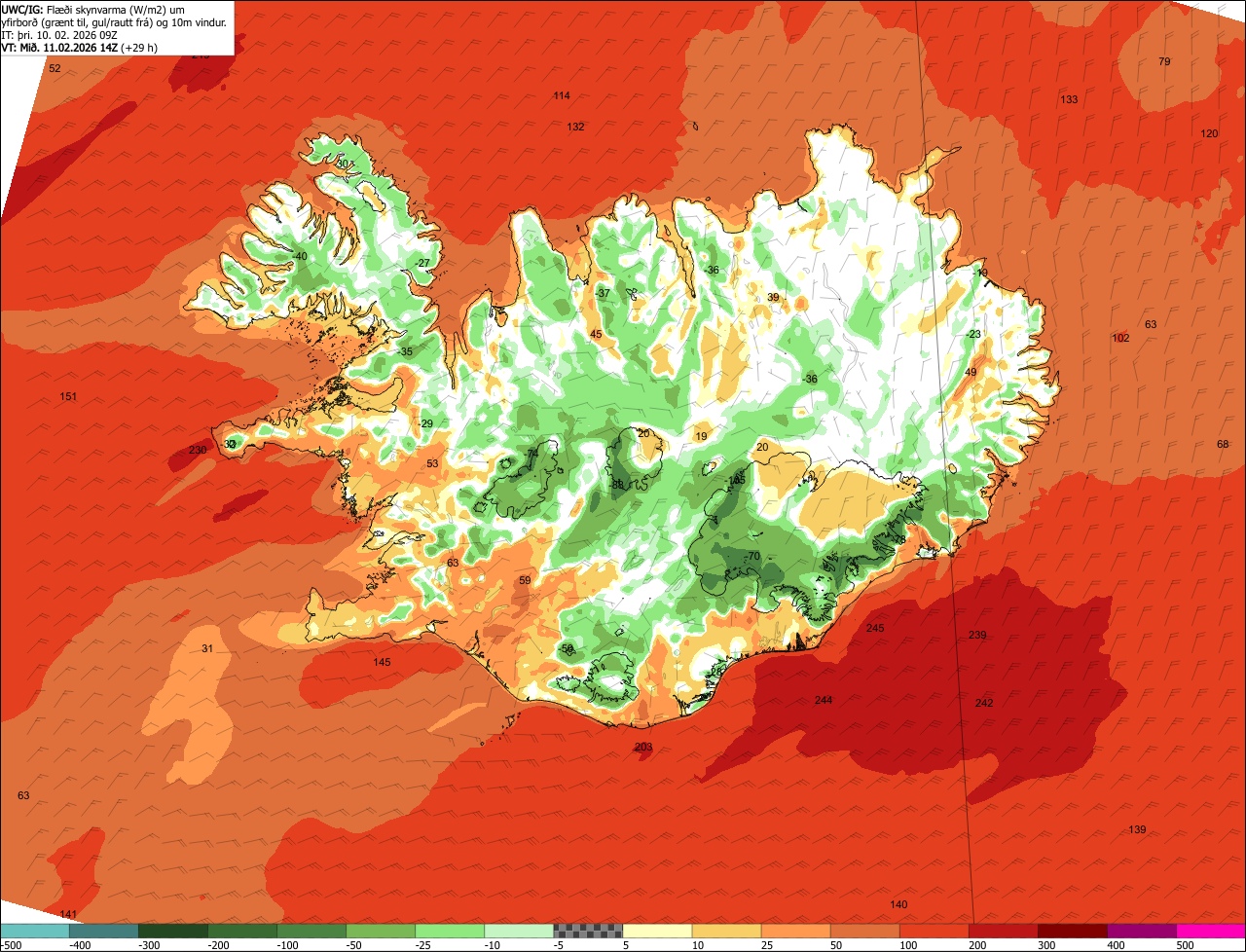Click the init time text 'IT: þri. 10. 02. 2026 09Z'
1246x952 pixels.
pyautogui.click(x=60, y=34)
